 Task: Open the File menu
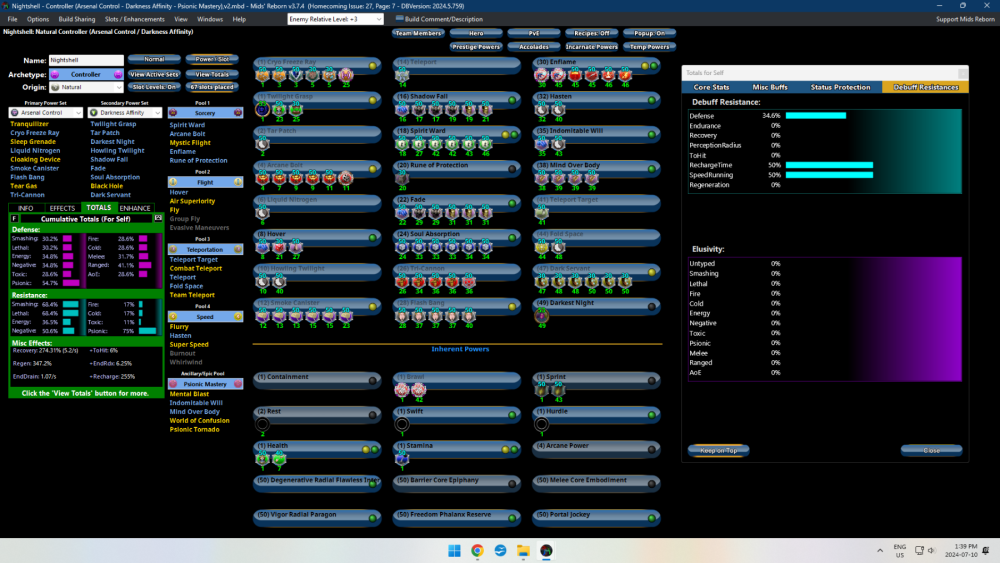(x=12, y=19)
